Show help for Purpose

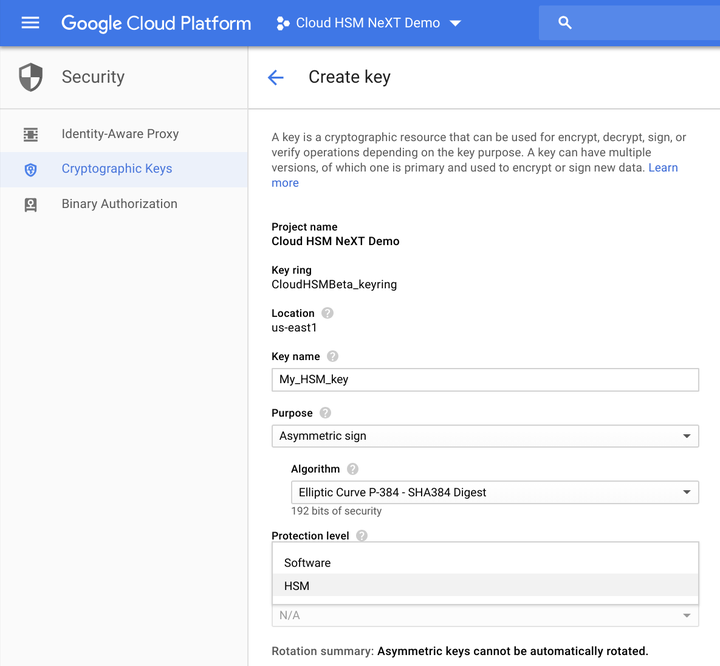325,412
